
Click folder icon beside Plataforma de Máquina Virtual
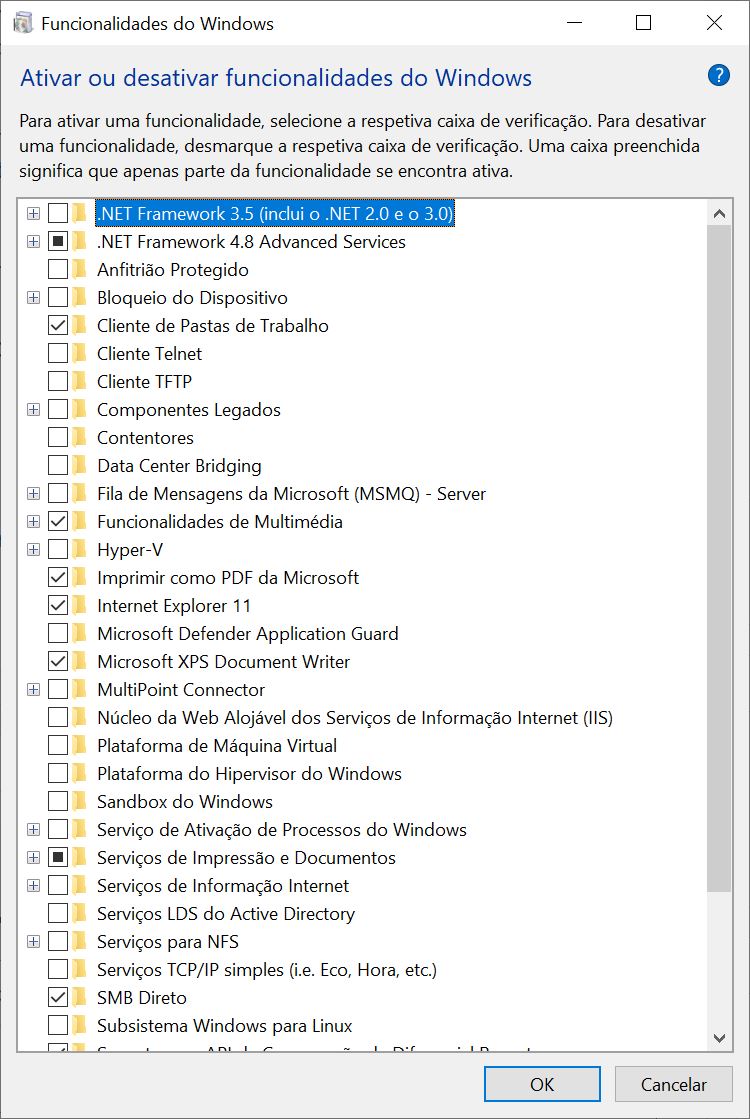[78, 746]
